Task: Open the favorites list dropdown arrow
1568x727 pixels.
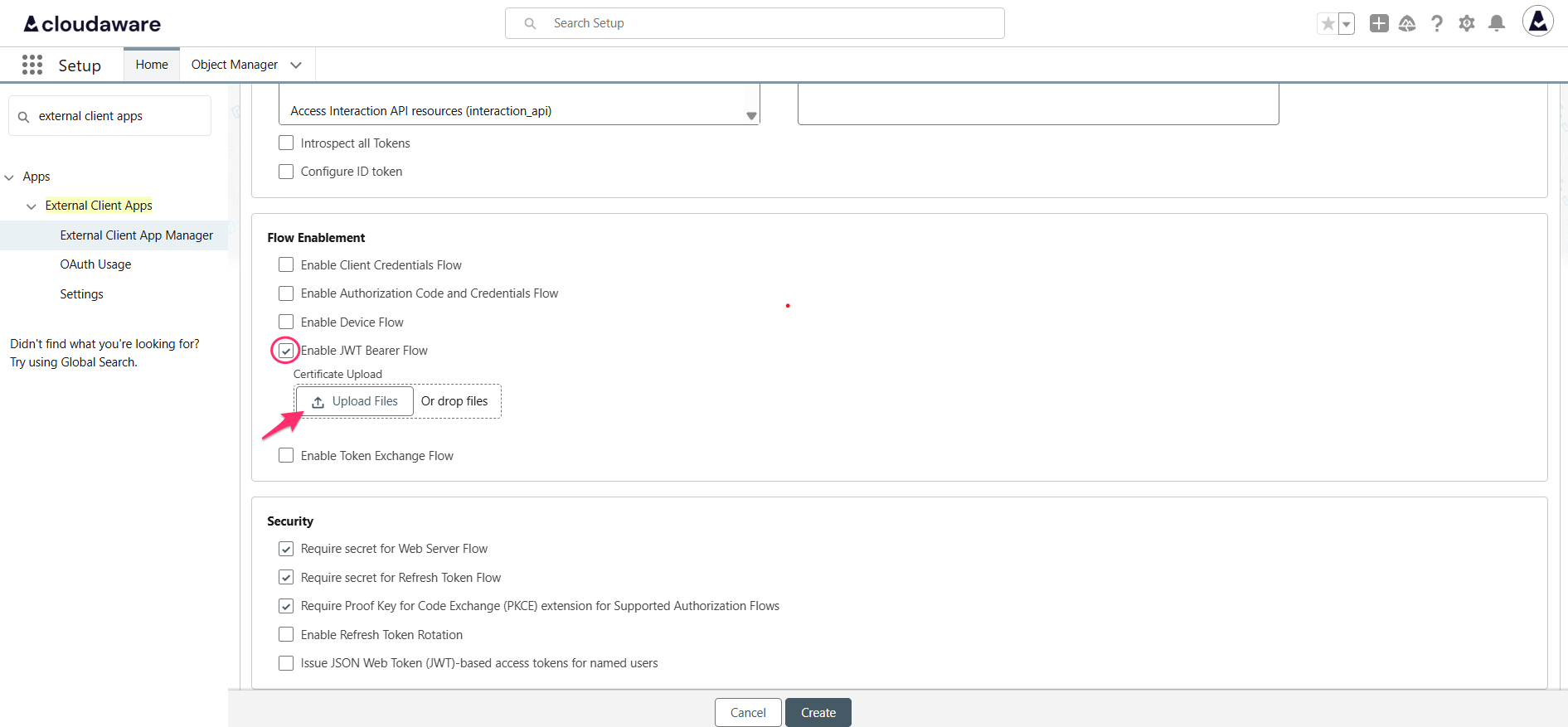Action: pyautogui.click(x=1347, y=24)
